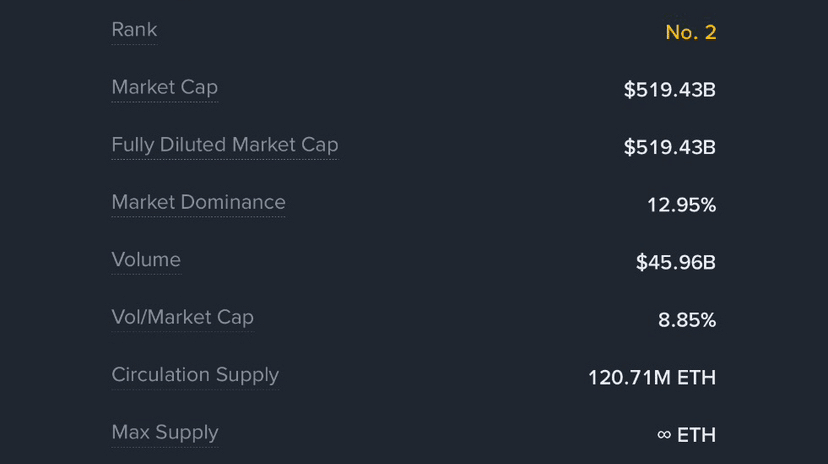Click the yellow No. 2 rank value
828x464 pixels.
pos(690,32)
